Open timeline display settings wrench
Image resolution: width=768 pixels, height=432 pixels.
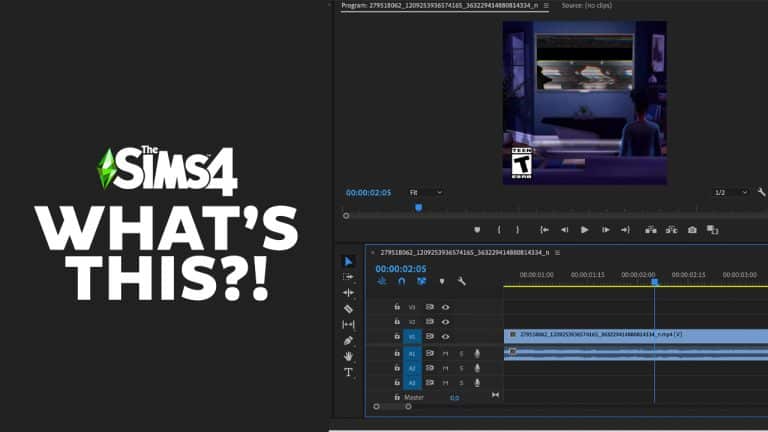[x=461, y=281]
